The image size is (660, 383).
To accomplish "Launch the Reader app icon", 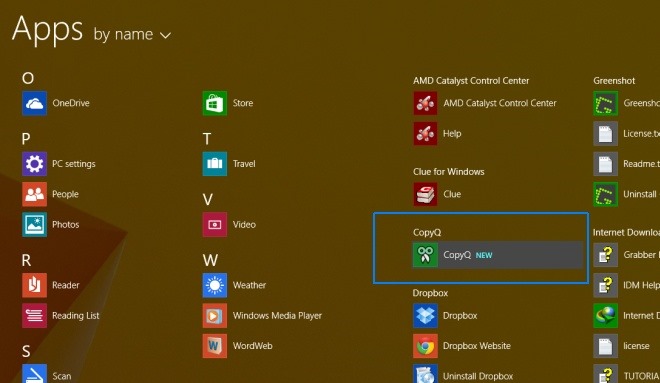I will tap(35, 285).
